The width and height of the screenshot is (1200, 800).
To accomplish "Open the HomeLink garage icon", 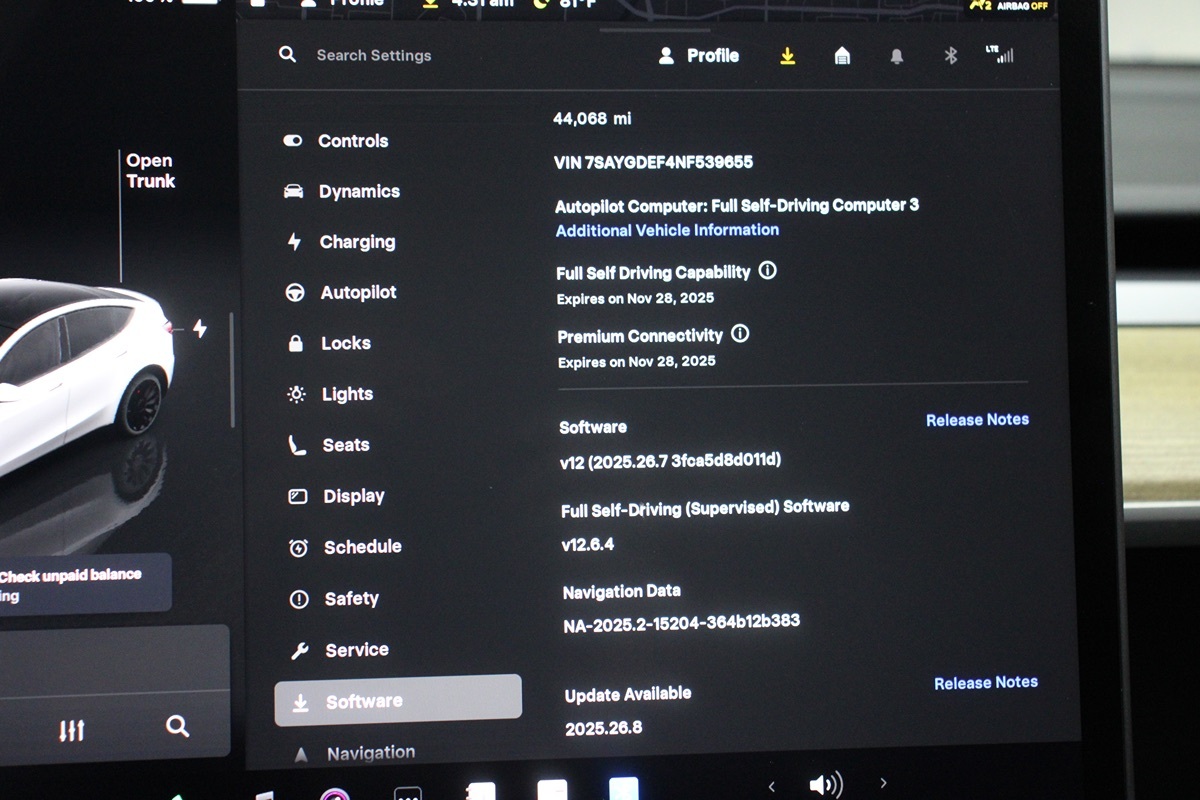I will pyautogui.click(x=842, y=57).
